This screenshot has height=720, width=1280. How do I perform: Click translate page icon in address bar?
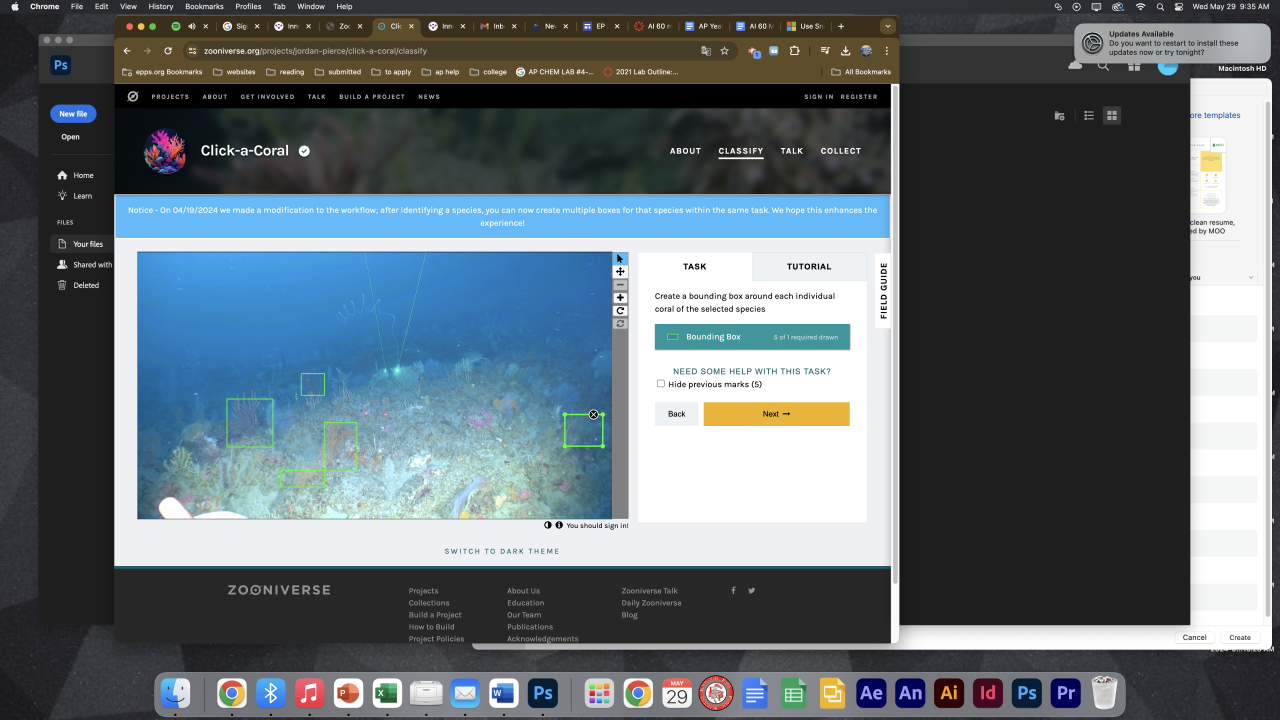706,51
